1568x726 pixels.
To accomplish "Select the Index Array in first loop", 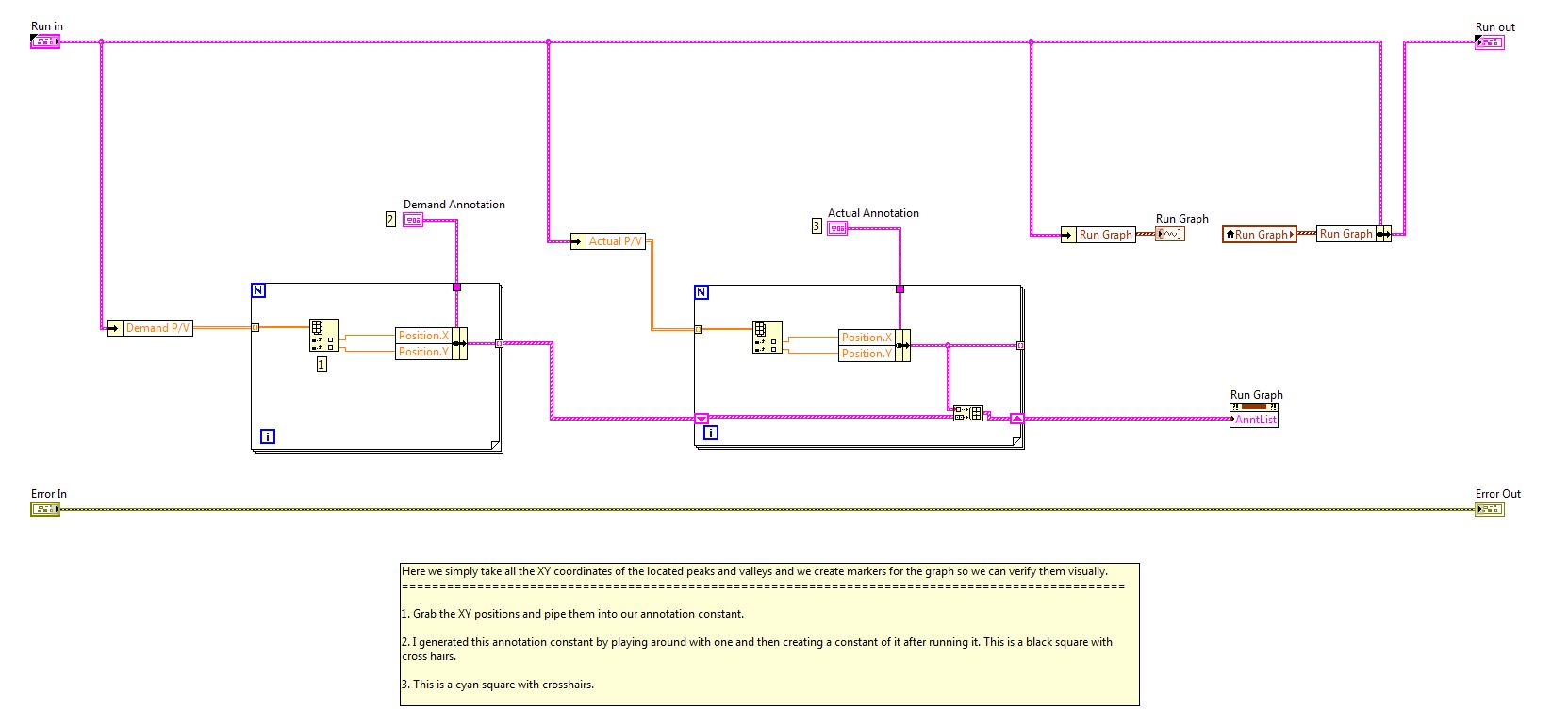I will tap(324, 335).
